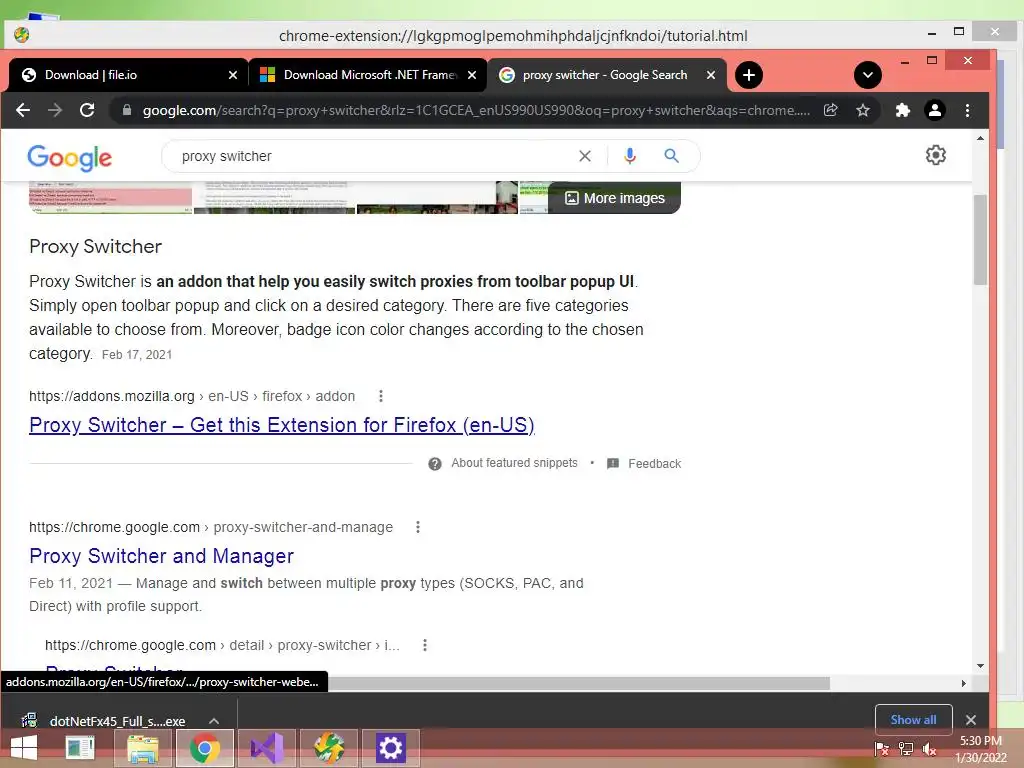Open the gear settings app in taskbar
Viewport: 1024px width, 768px height.
391,748
